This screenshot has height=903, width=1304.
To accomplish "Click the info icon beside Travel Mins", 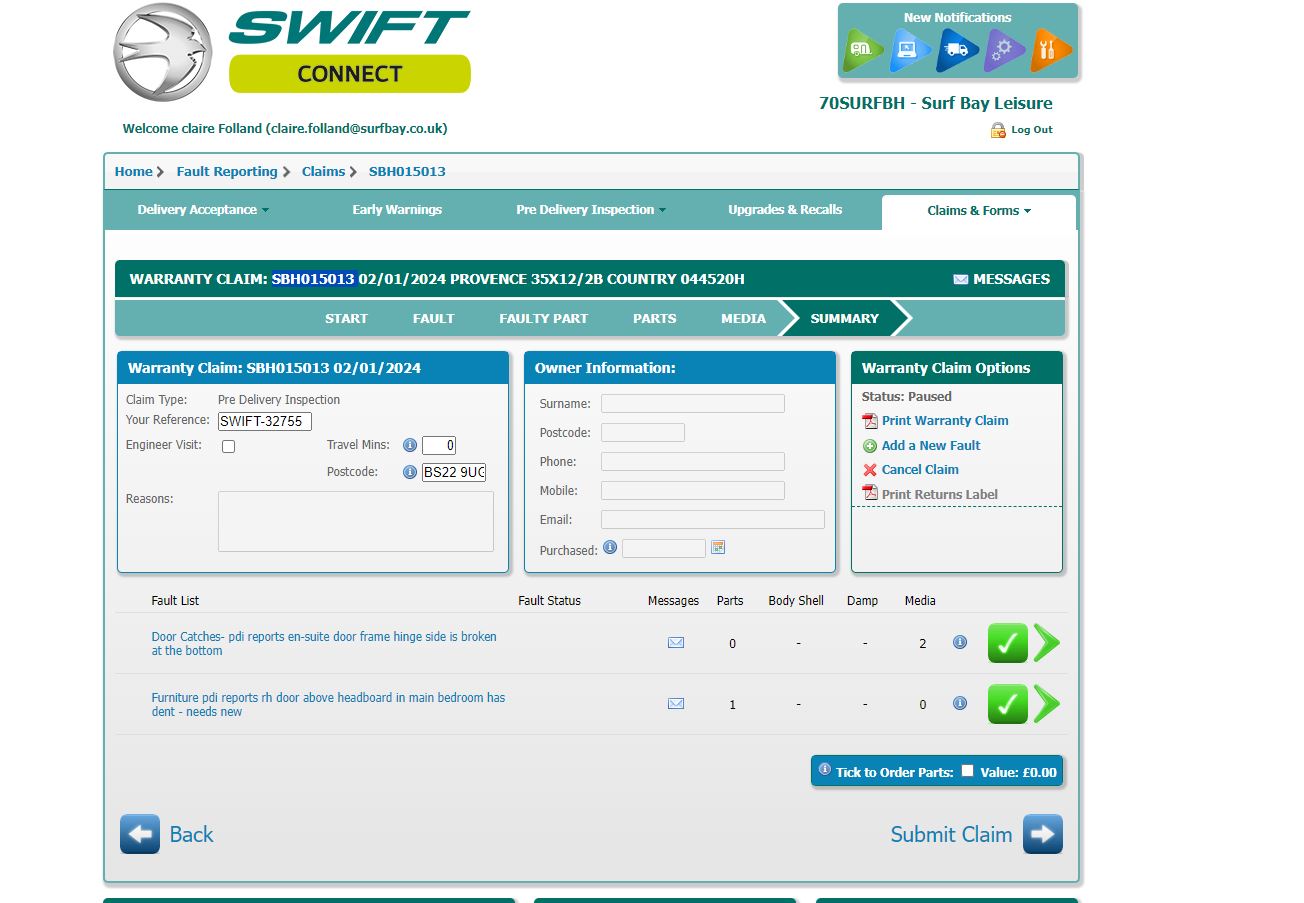I will click(x=410, y=445).
